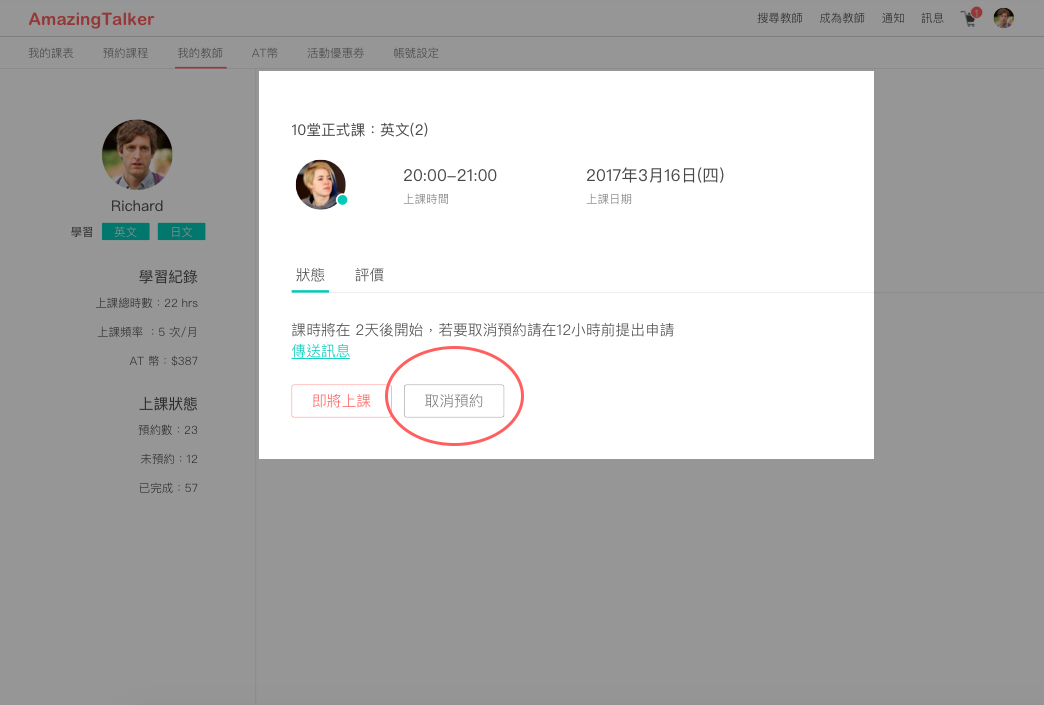Open the user avatar menu in header

(x=1003, y=18)
